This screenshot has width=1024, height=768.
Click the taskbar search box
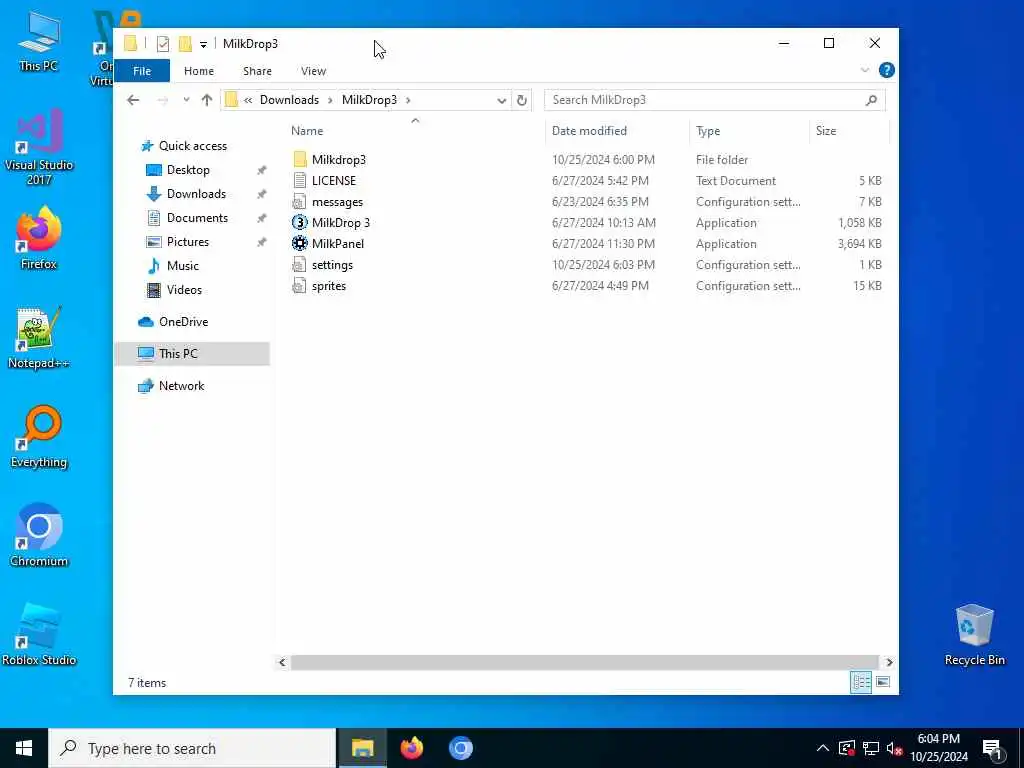point(192,748)
